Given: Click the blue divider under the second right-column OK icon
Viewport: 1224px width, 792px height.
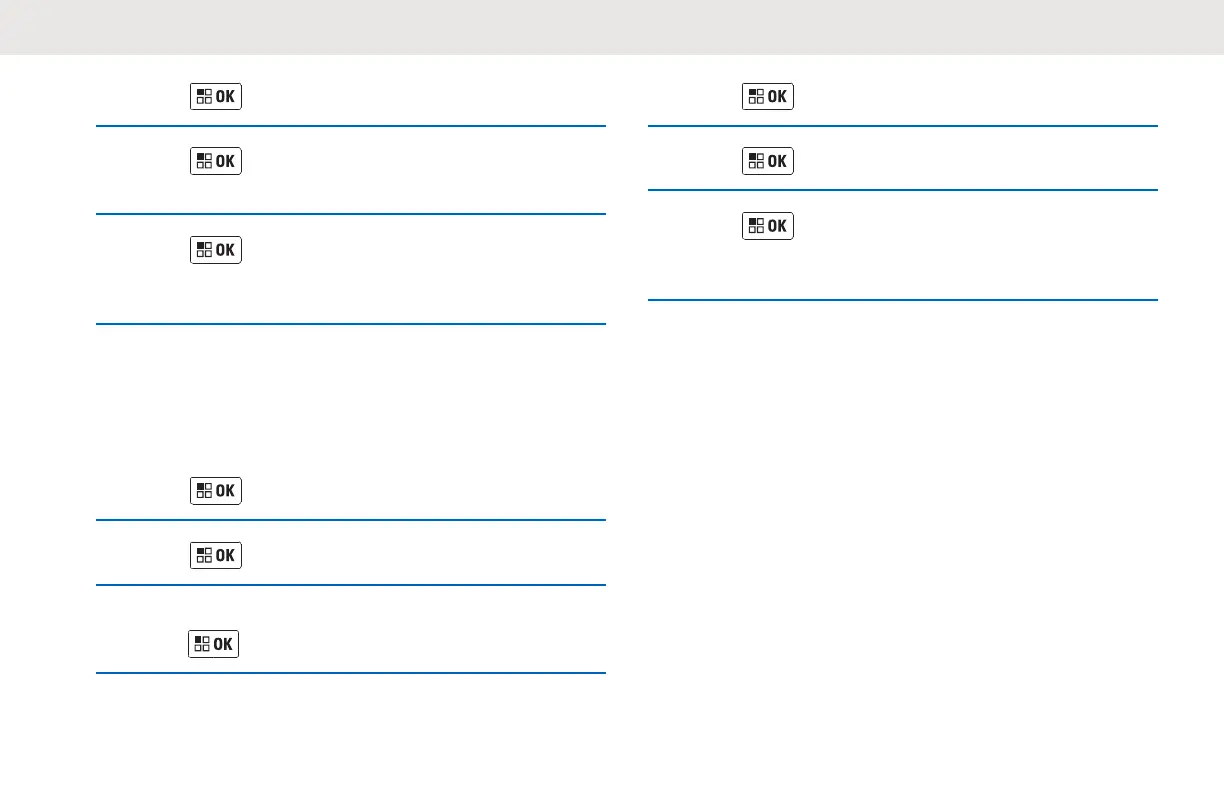Looking at the screenshot, I should tap(903, 190).
